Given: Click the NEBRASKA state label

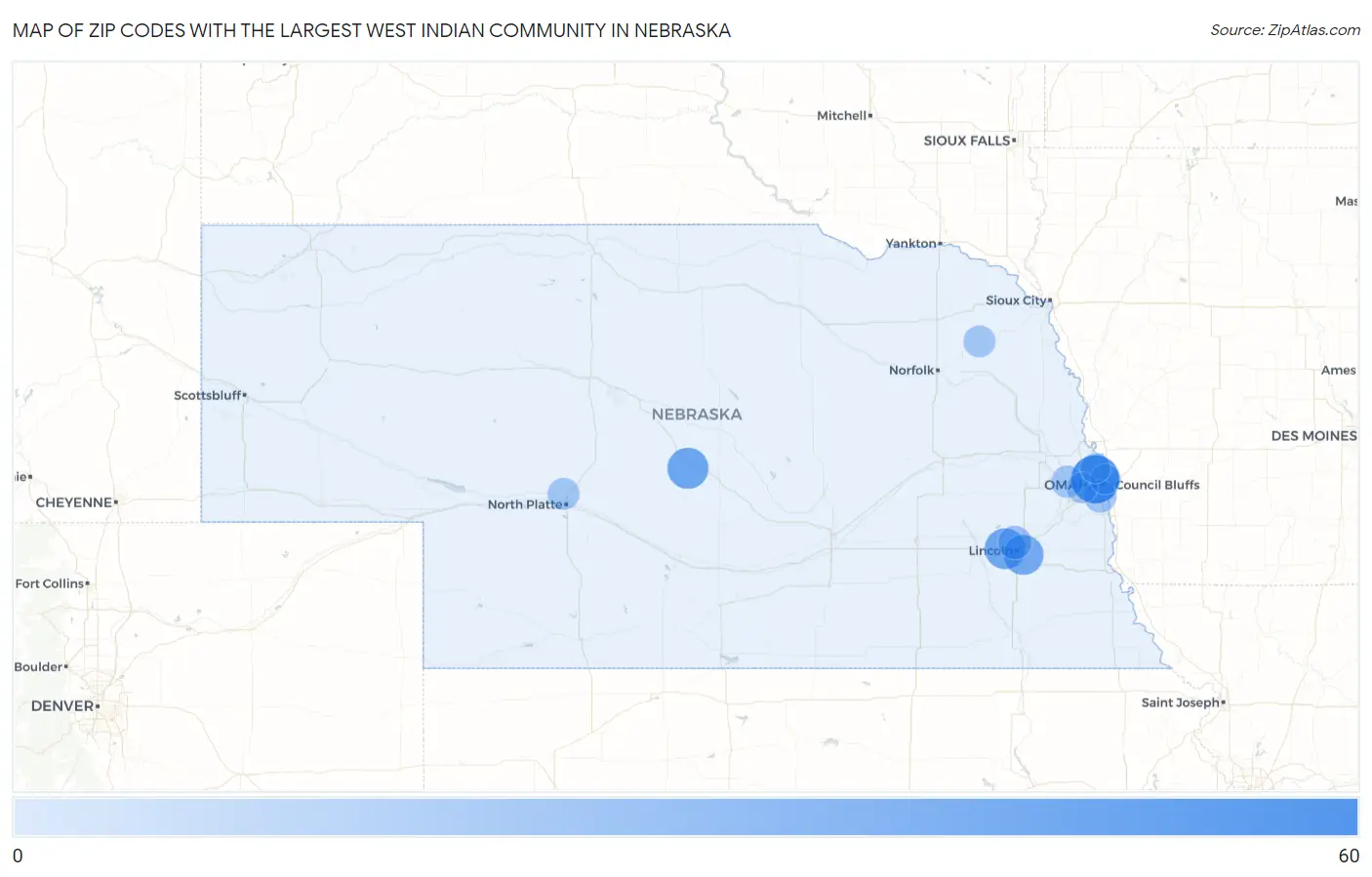Looking at the screenshot, I should [697, 415].
